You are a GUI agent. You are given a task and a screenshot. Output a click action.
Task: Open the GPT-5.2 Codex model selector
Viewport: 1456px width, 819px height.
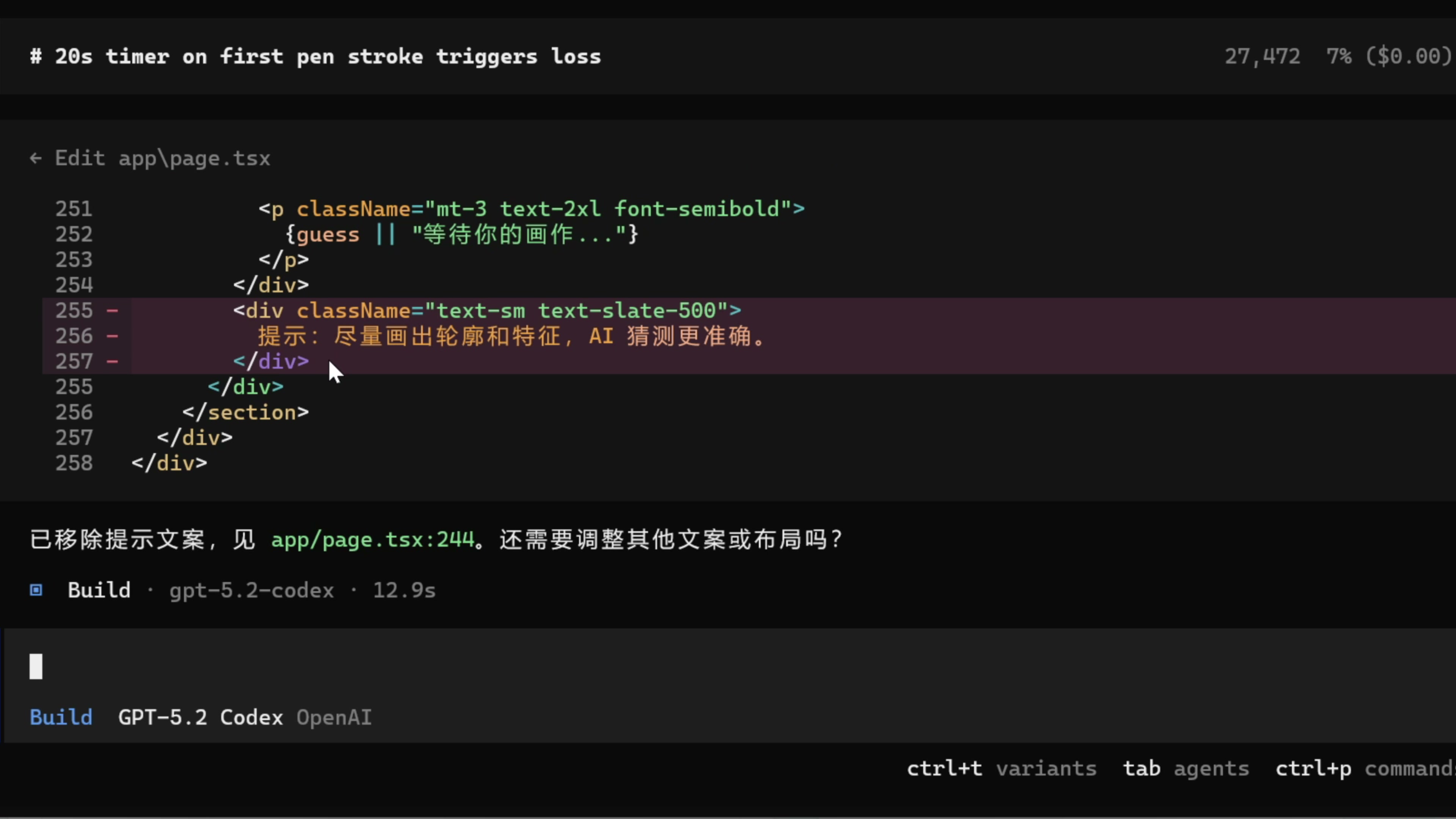click(200, 717)
